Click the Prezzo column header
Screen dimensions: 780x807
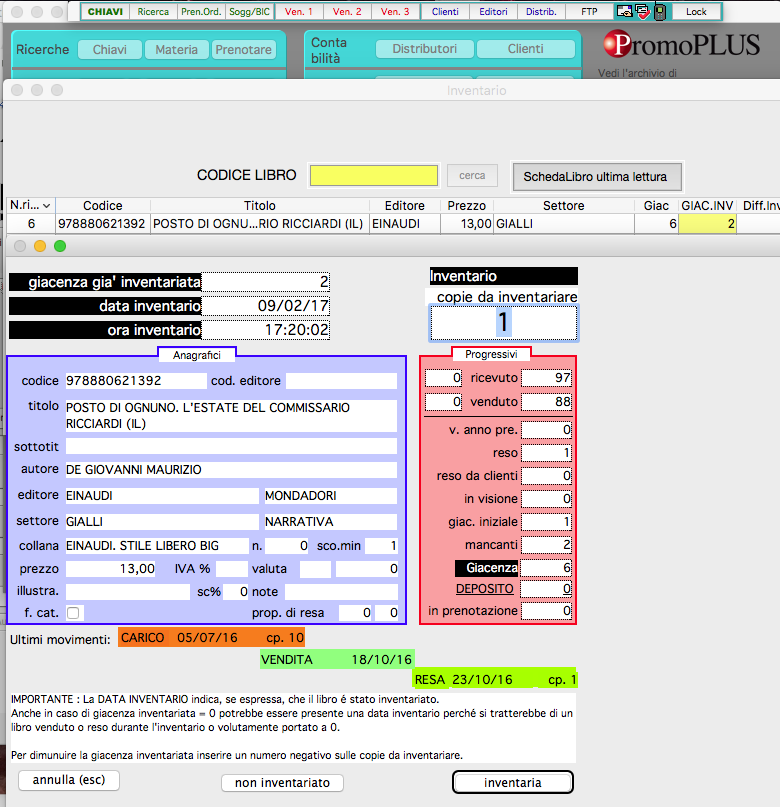[467, 206]
